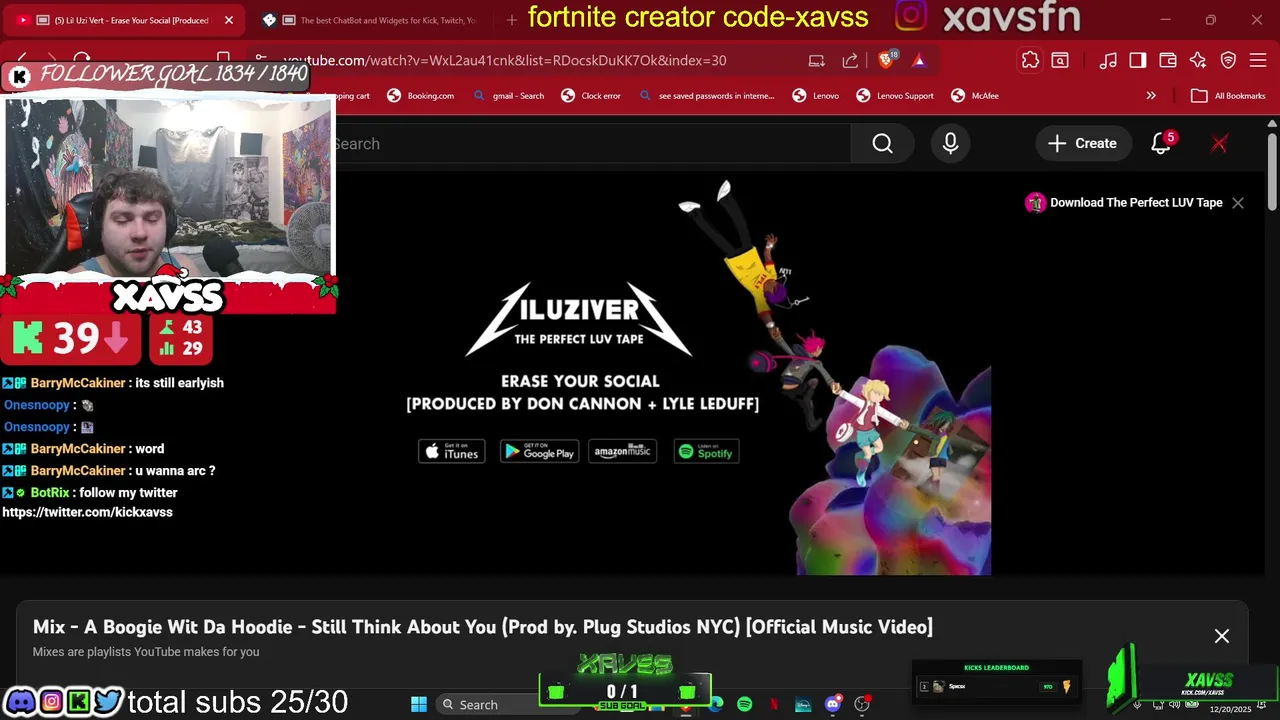1280x720 pixels.
Task: Open the Booking.com bookmark
Action: tap(420, 96)
